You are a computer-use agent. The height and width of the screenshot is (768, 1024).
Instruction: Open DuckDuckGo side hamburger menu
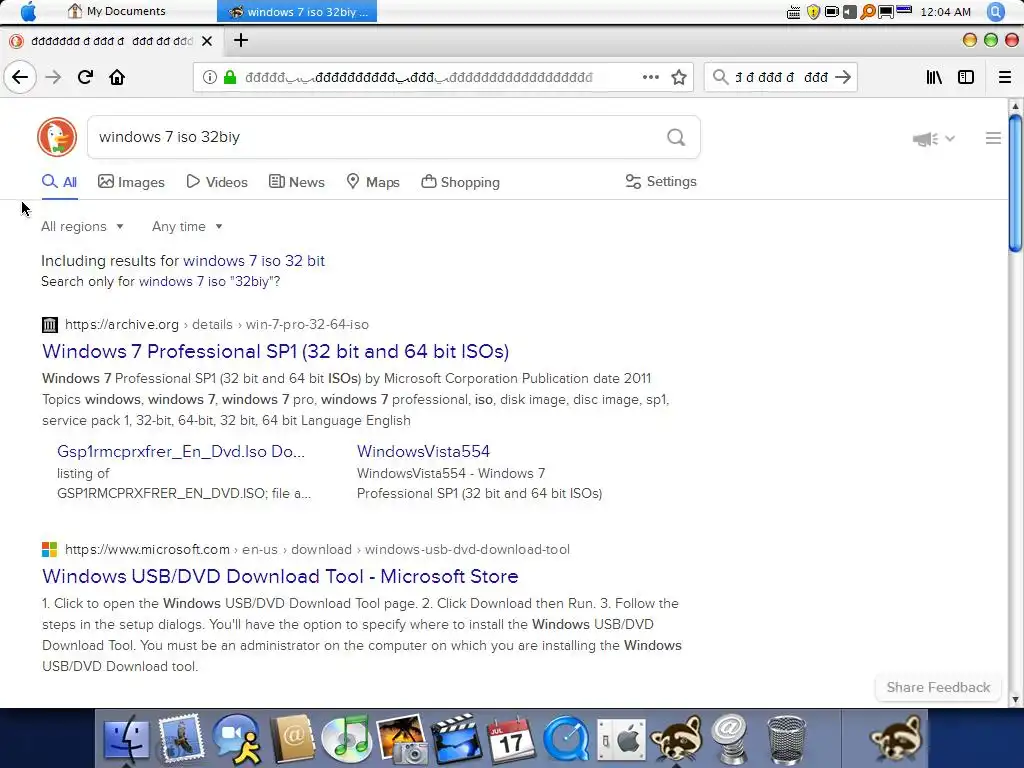click(993, 138)
